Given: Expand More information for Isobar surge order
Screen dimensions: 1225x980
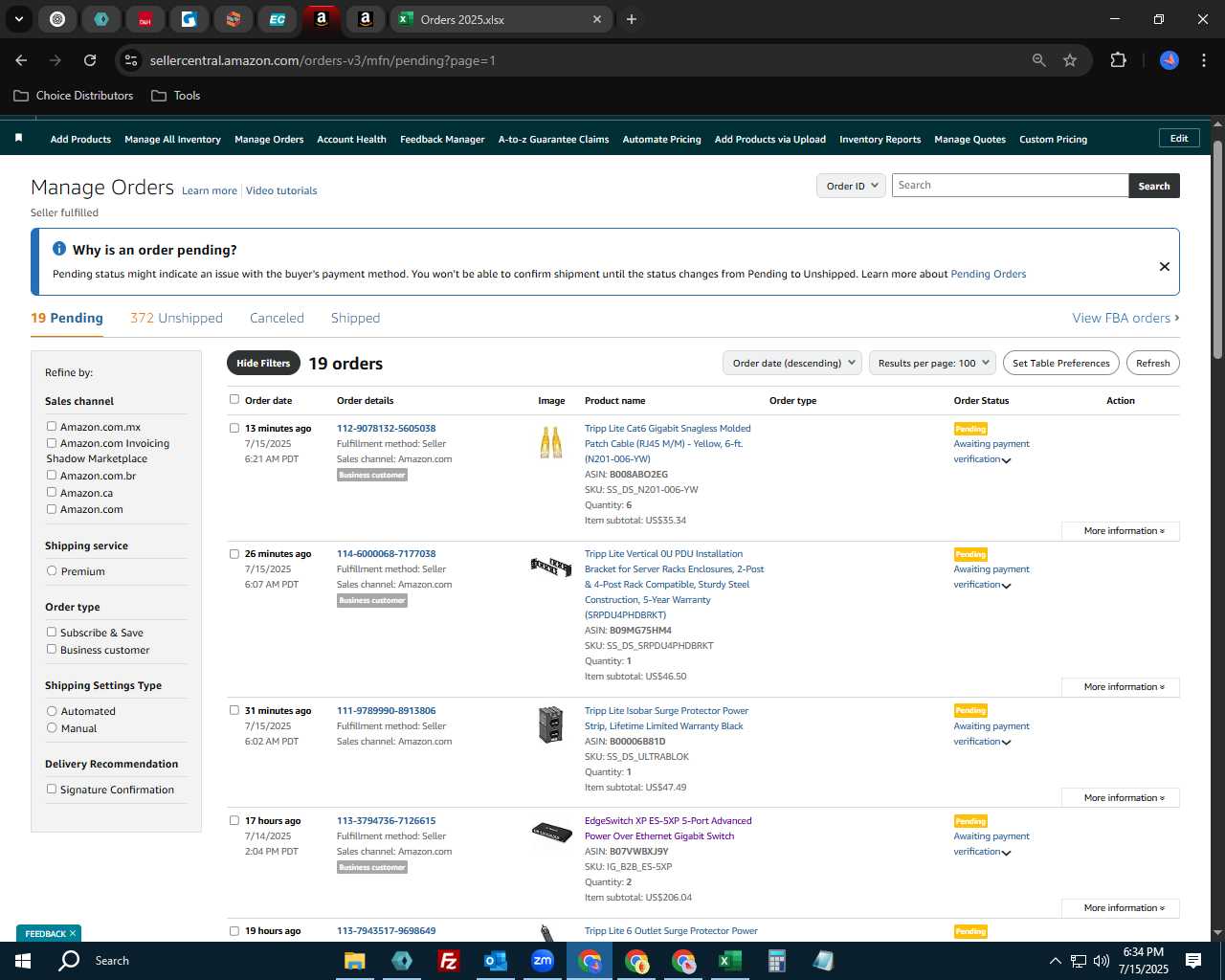Looking at the screenshot, I should point(1121,798).
